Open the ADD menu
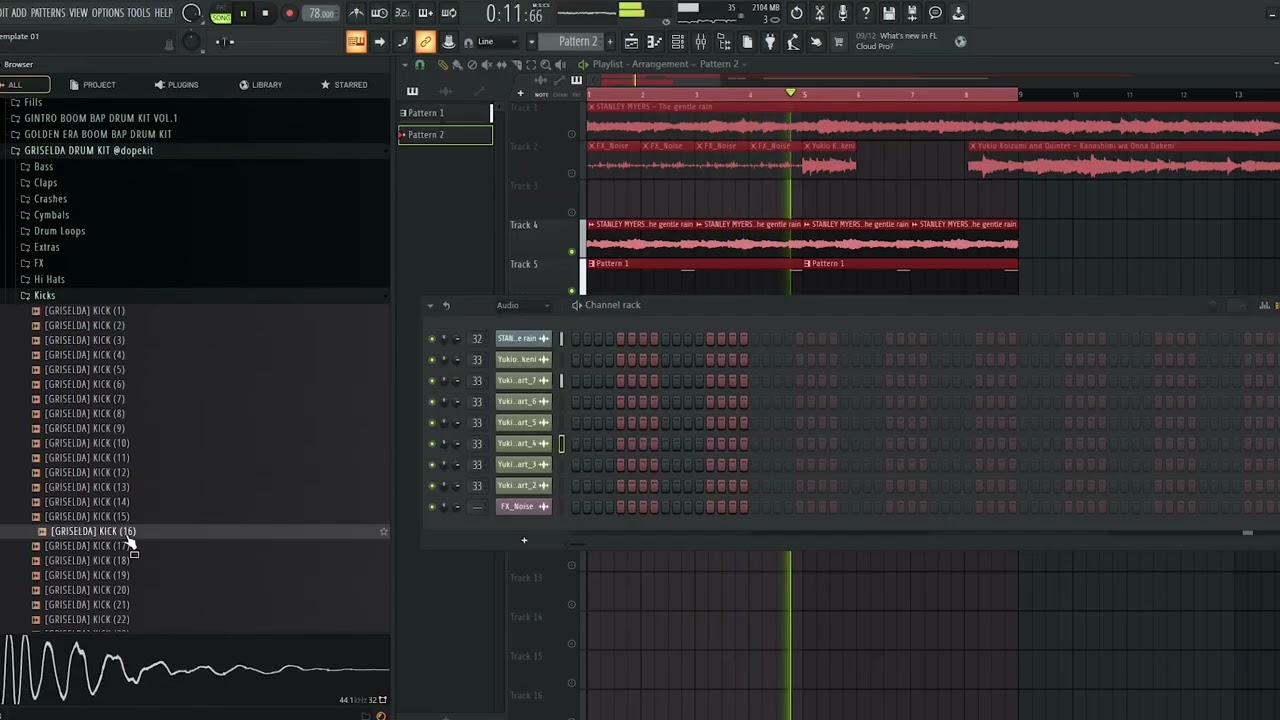Viewport: 1280px width, 720px height. 19,13
